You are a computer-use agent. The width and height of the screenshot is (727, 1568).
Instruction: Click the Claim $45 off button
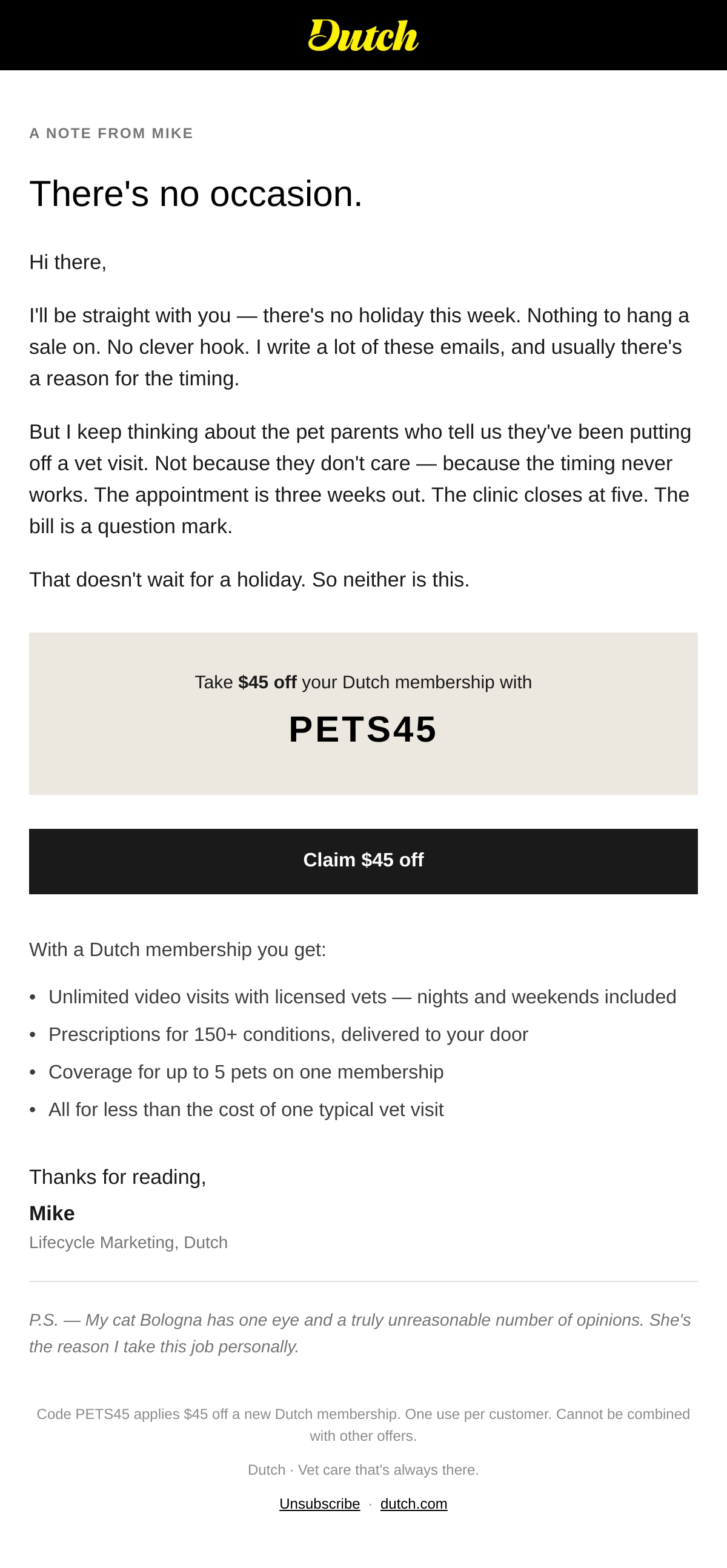coord(363,861)
